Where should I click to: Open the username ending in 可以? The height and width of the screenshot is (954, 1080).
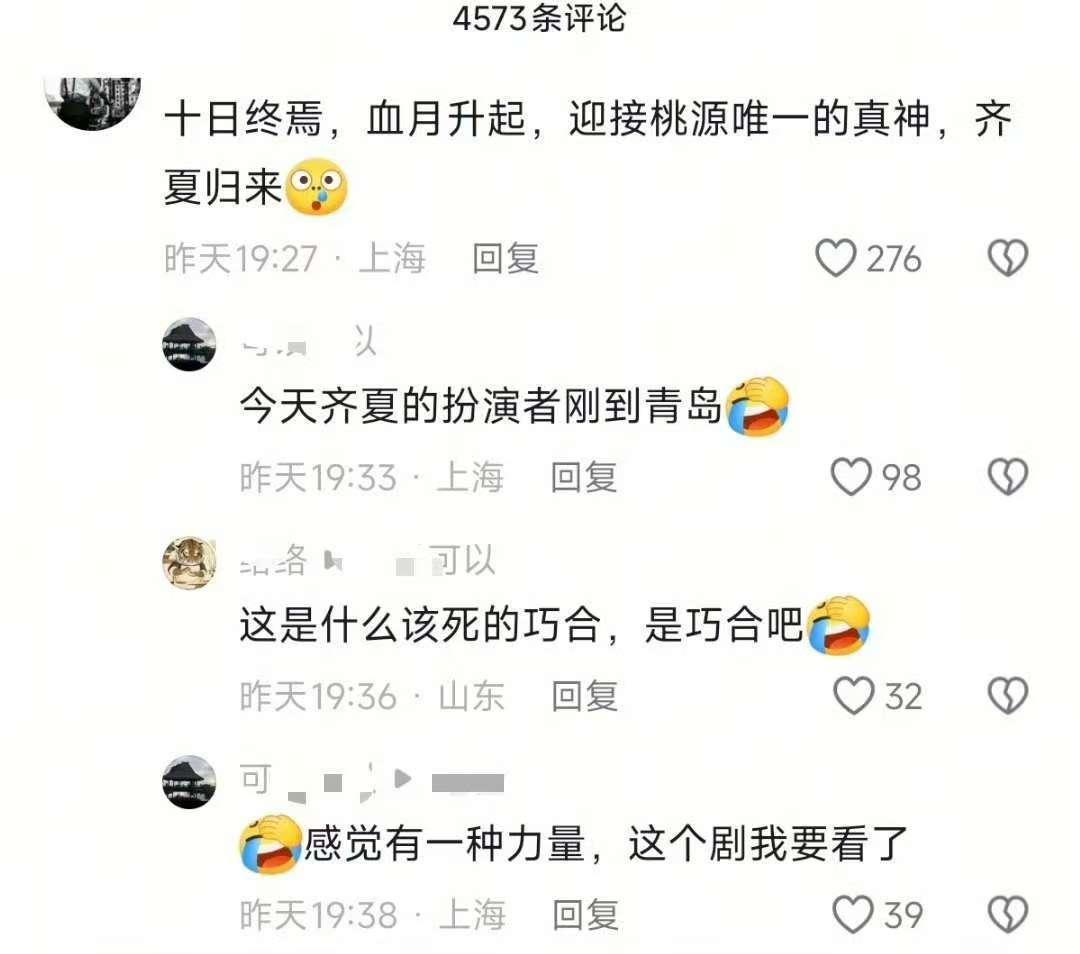[368, 559]
